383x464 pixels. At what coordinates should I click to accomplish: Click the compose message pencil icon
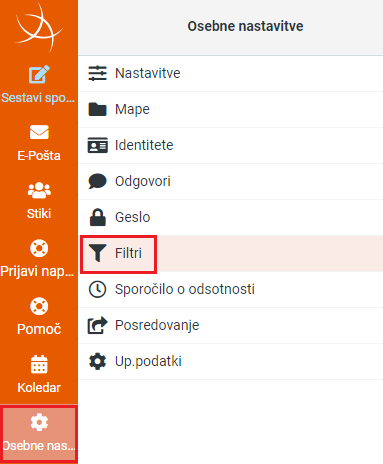click(39, 74)
